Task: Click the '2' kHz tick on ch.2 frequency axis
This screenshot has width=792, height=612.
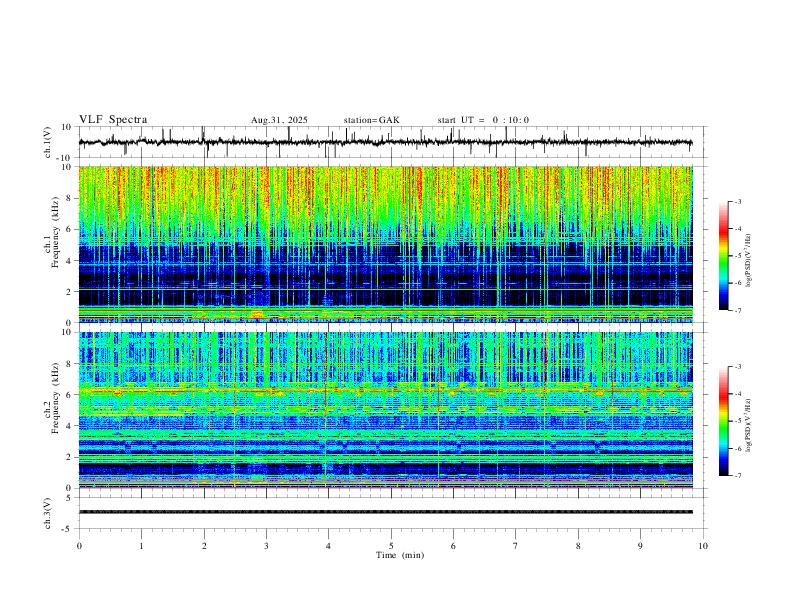Action: click(x=70, y=457)
